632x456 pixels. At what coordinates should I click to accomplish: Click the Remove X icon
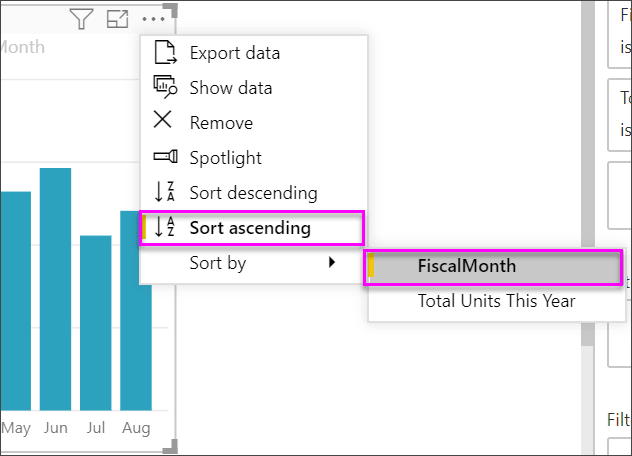click(163, 120)
